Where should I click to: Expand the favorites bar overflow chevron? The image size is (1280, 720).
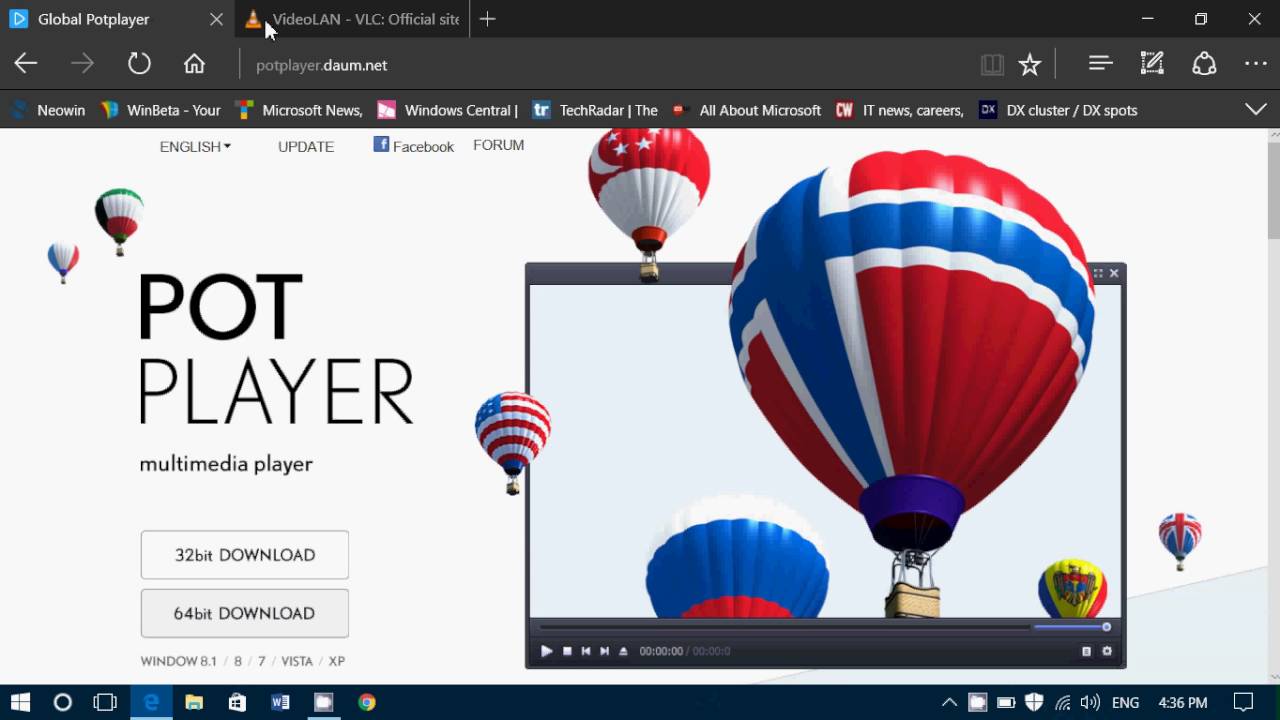[1256, 109]
